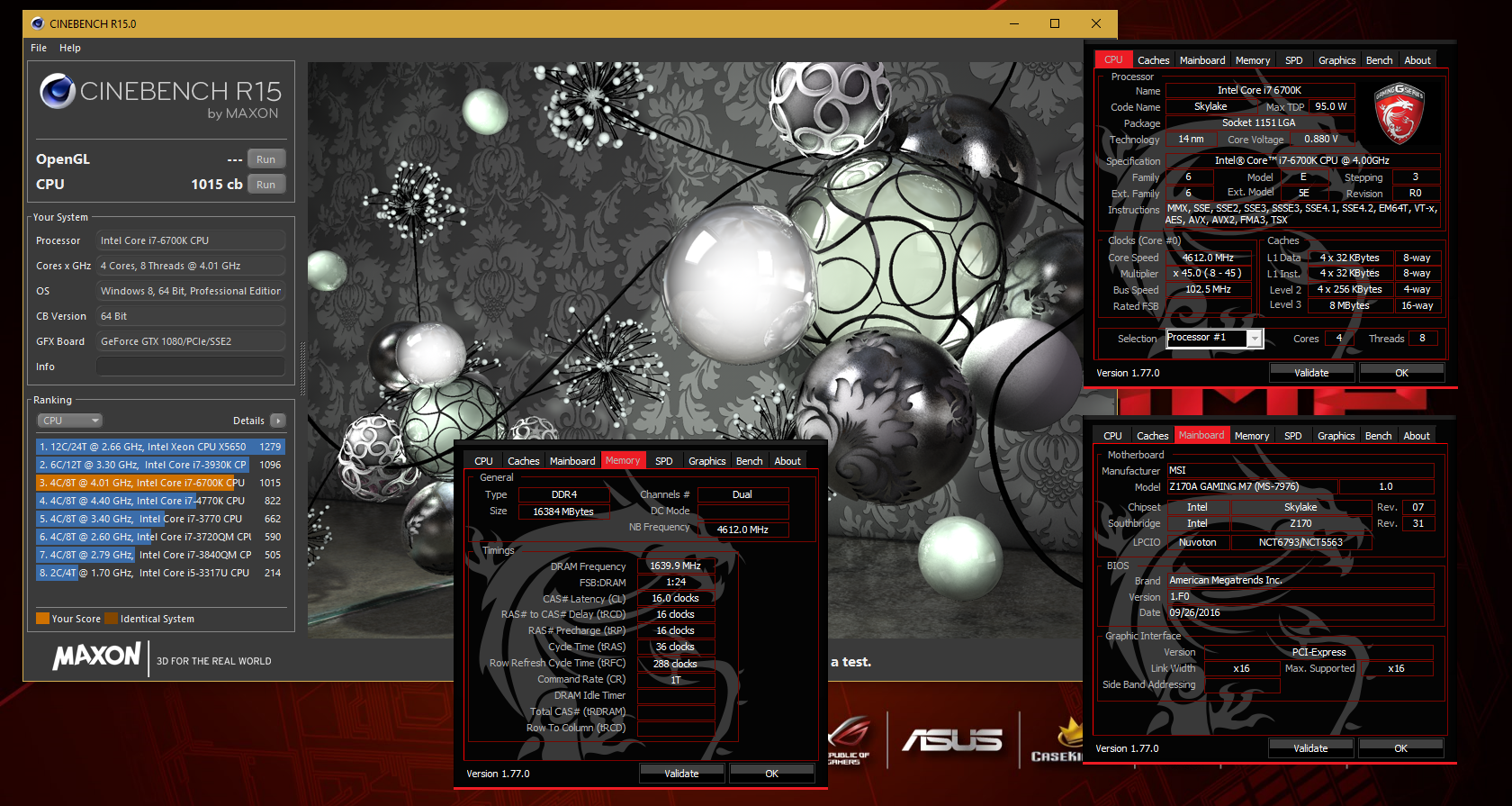Switch to SPD tab in top CPU-Z window
Image resolution: width=1512 pixels, height=806 pixels.
[x=1293, y=60]
